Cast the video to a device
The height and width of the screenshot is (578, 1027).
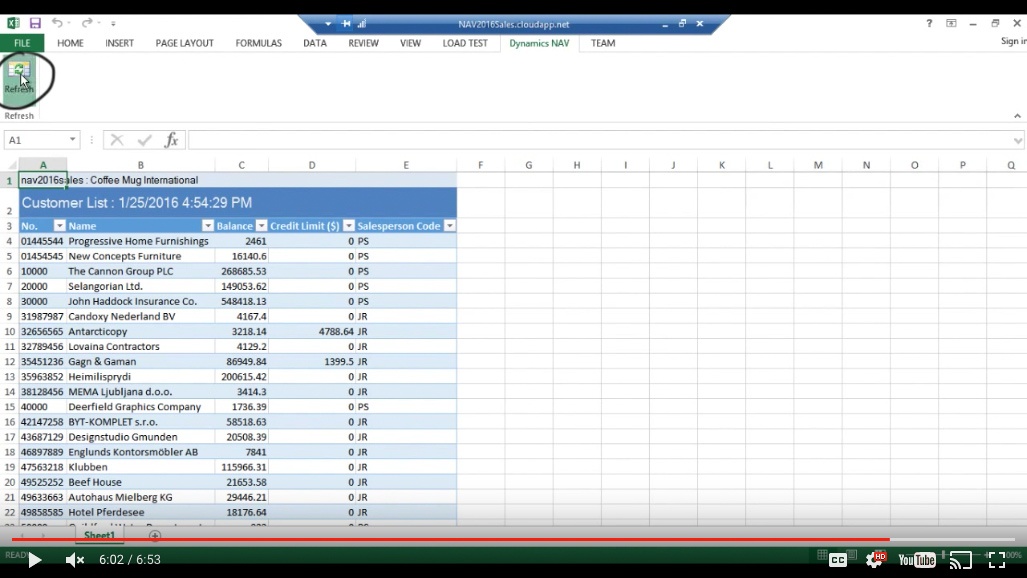click(x=961, y=560)
